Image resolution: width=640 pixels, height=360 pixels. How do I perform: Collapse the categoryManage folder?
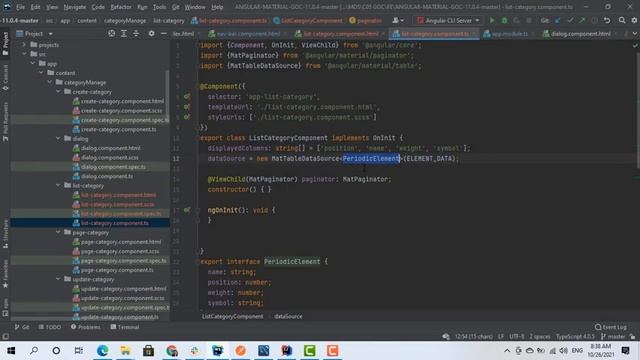coord(49,82)
